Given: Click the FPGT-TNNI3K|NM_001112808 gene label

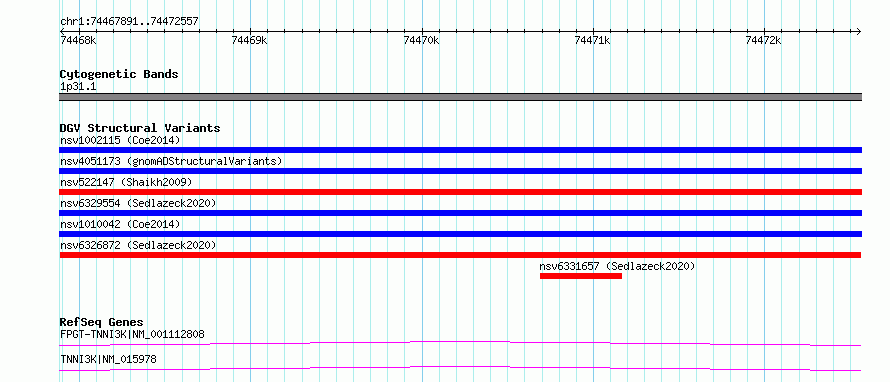Looking at the screenshot, I should point(132,334).
